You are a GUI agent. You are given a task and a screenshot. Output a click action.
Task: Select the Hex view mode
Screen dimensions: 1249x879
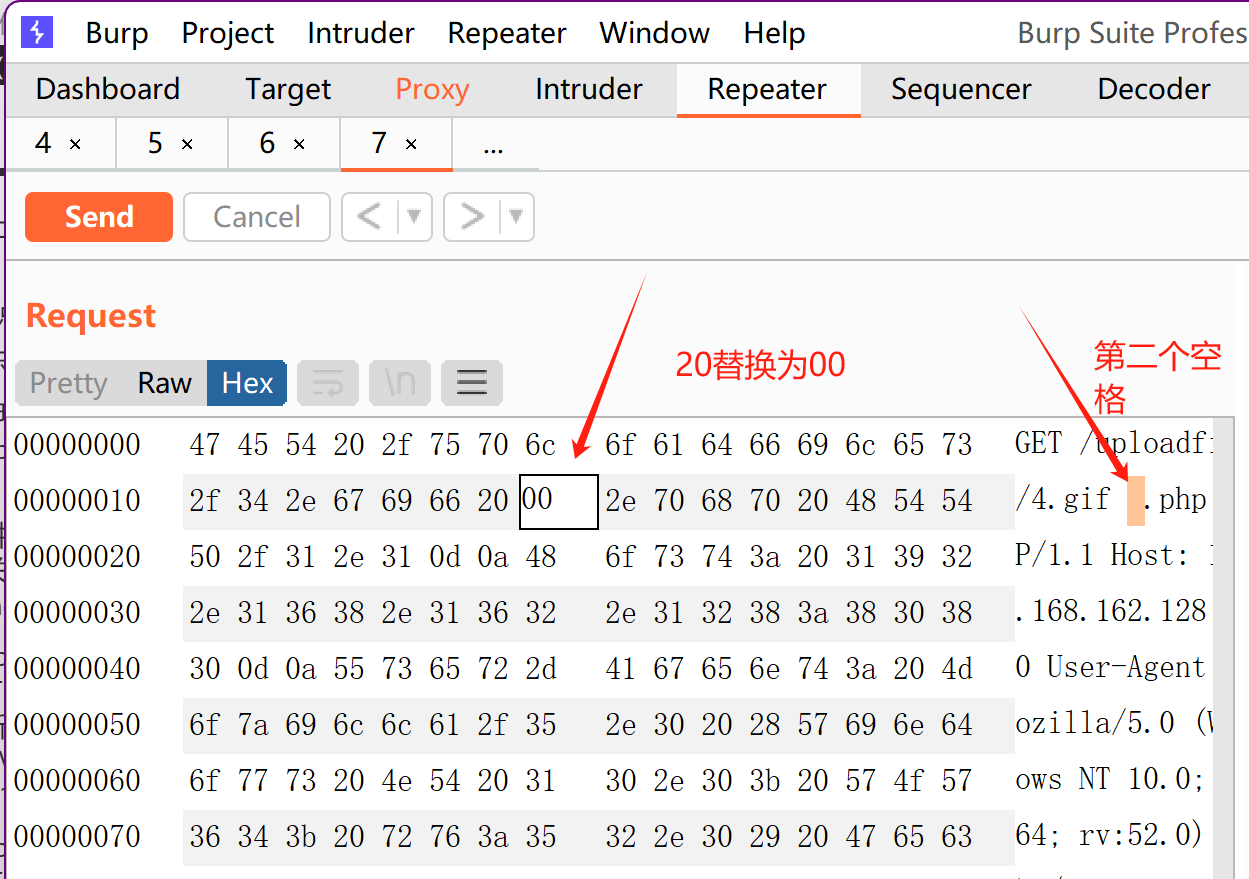(x=247, y=383)
